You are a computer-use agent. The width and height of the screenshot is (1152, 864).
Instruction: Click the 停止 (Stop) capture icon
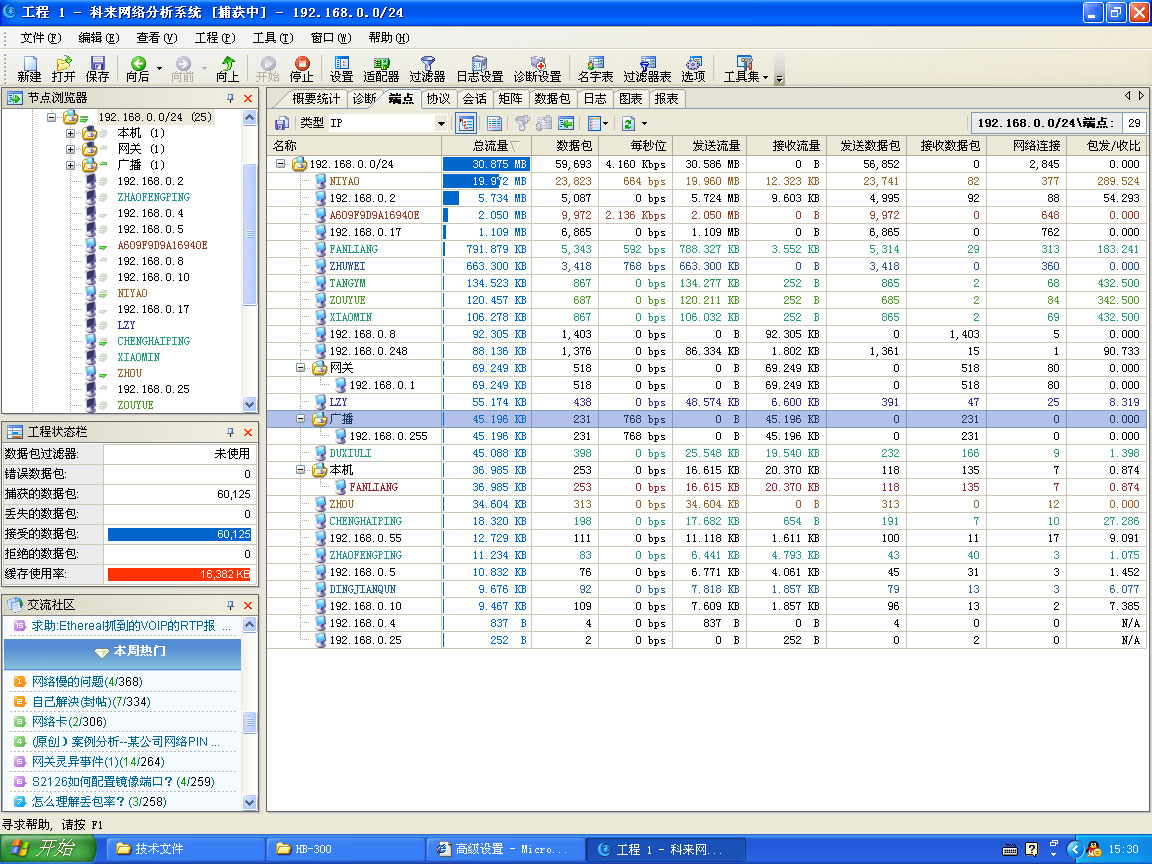click(301, 68)
